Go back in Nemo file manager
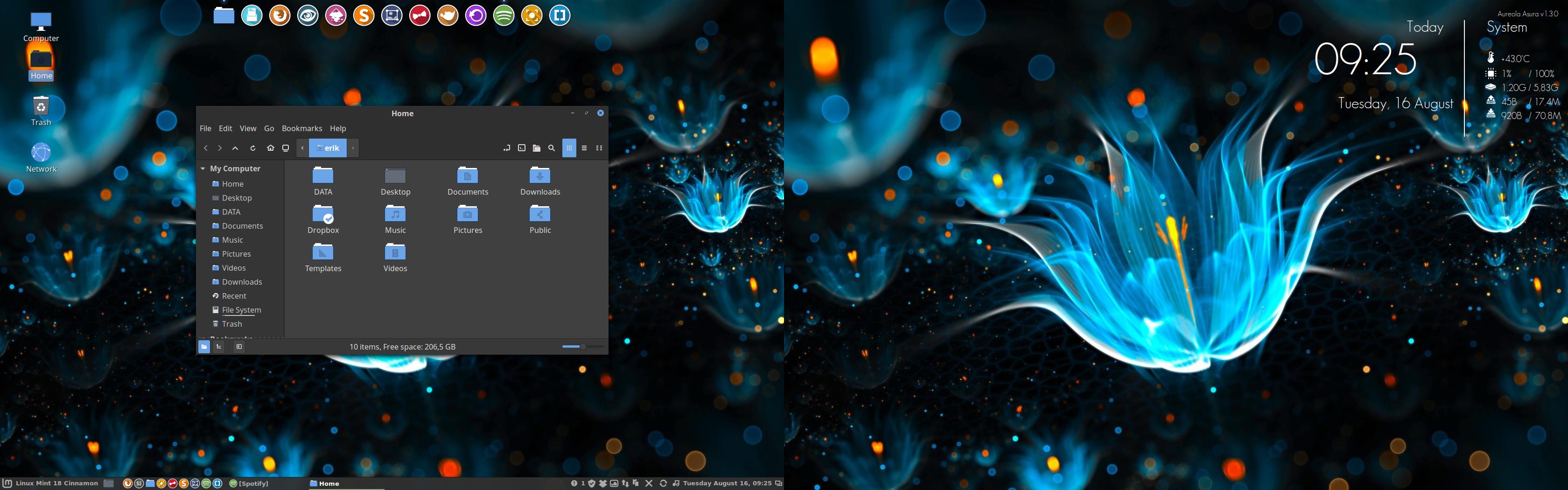This screenshot has height=490, width=1568. [x=206, y=148]
